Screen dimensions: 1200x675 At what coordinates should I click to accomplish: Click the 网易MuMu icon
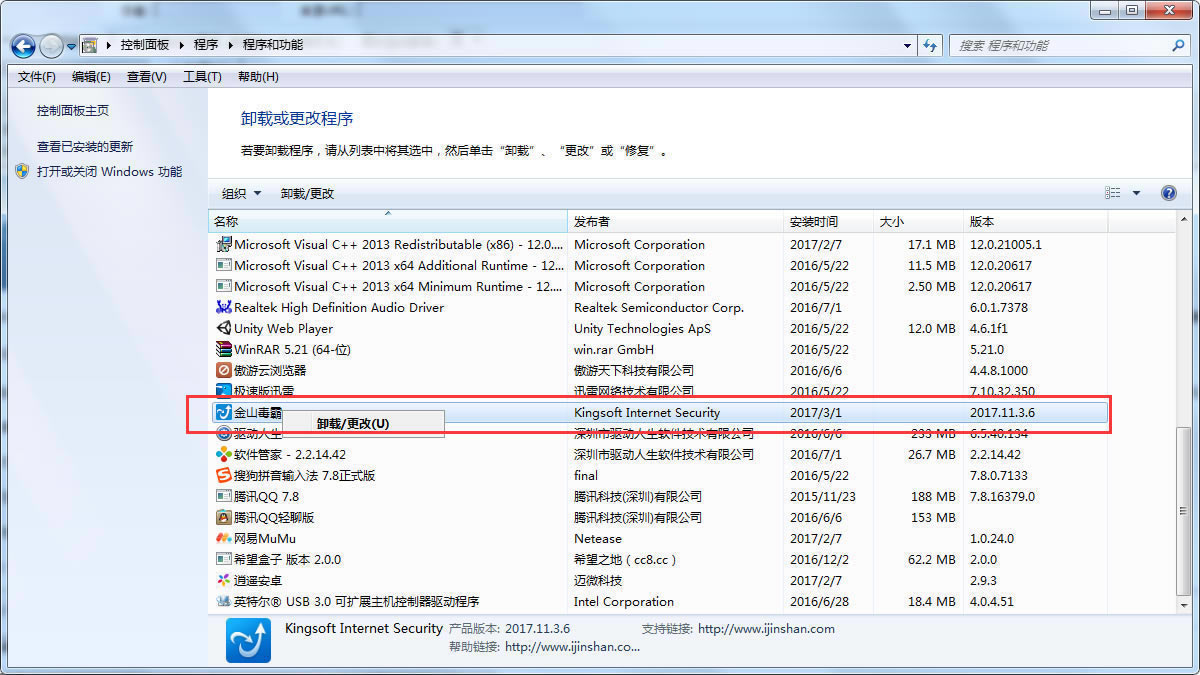coord(224,539)
